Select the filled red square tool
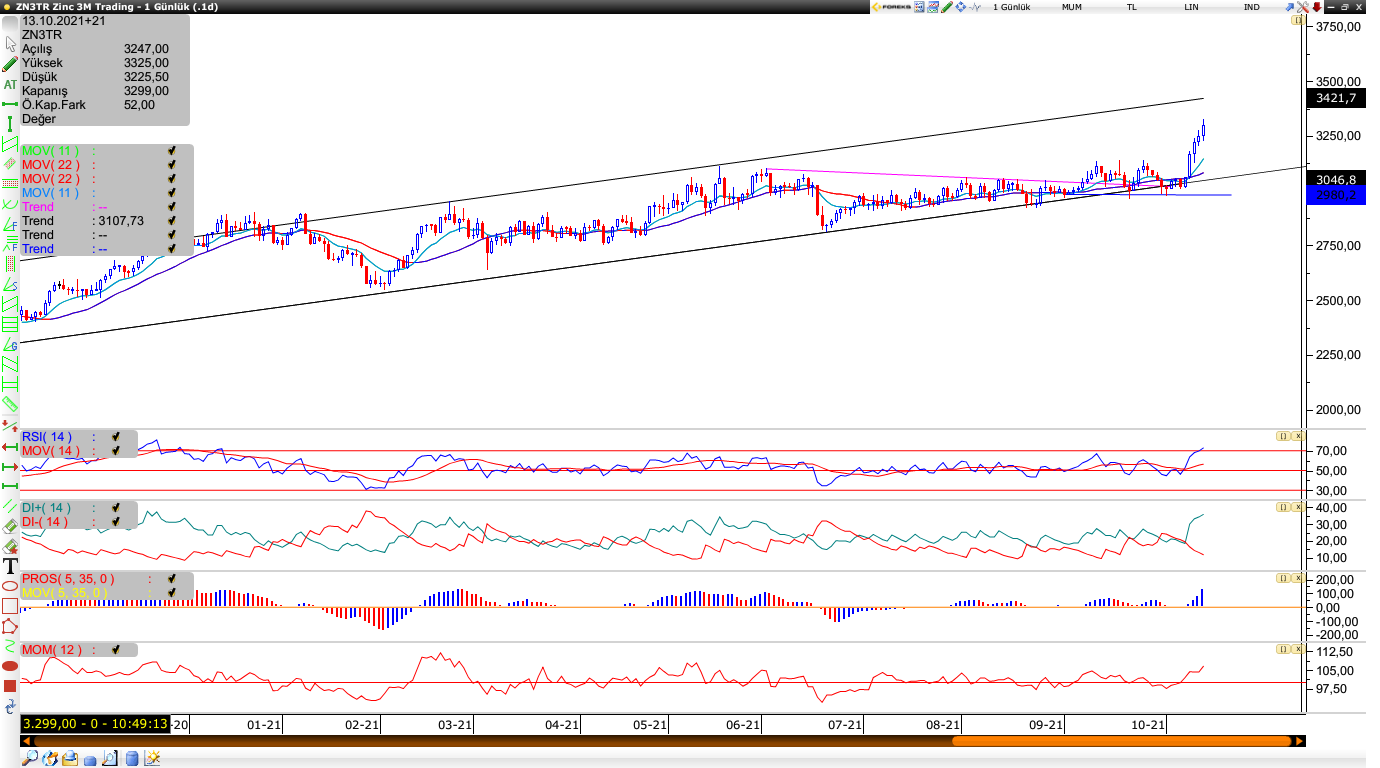This screenshot has height=768, width=1380. (10, 686)
